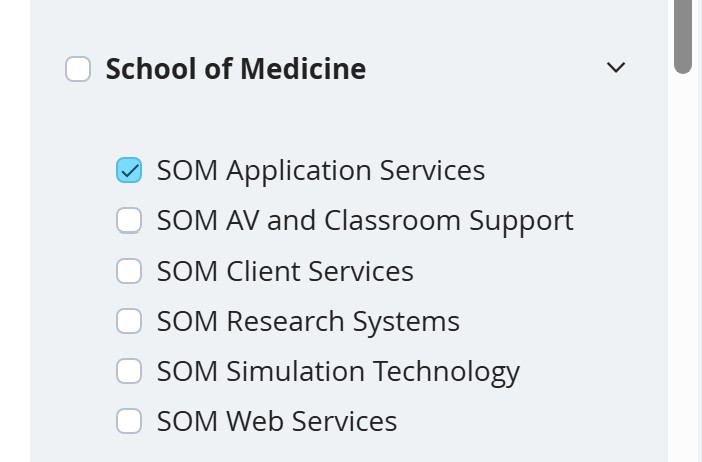Click the SOM Simulation Technology label

click(x=338, y=372)
